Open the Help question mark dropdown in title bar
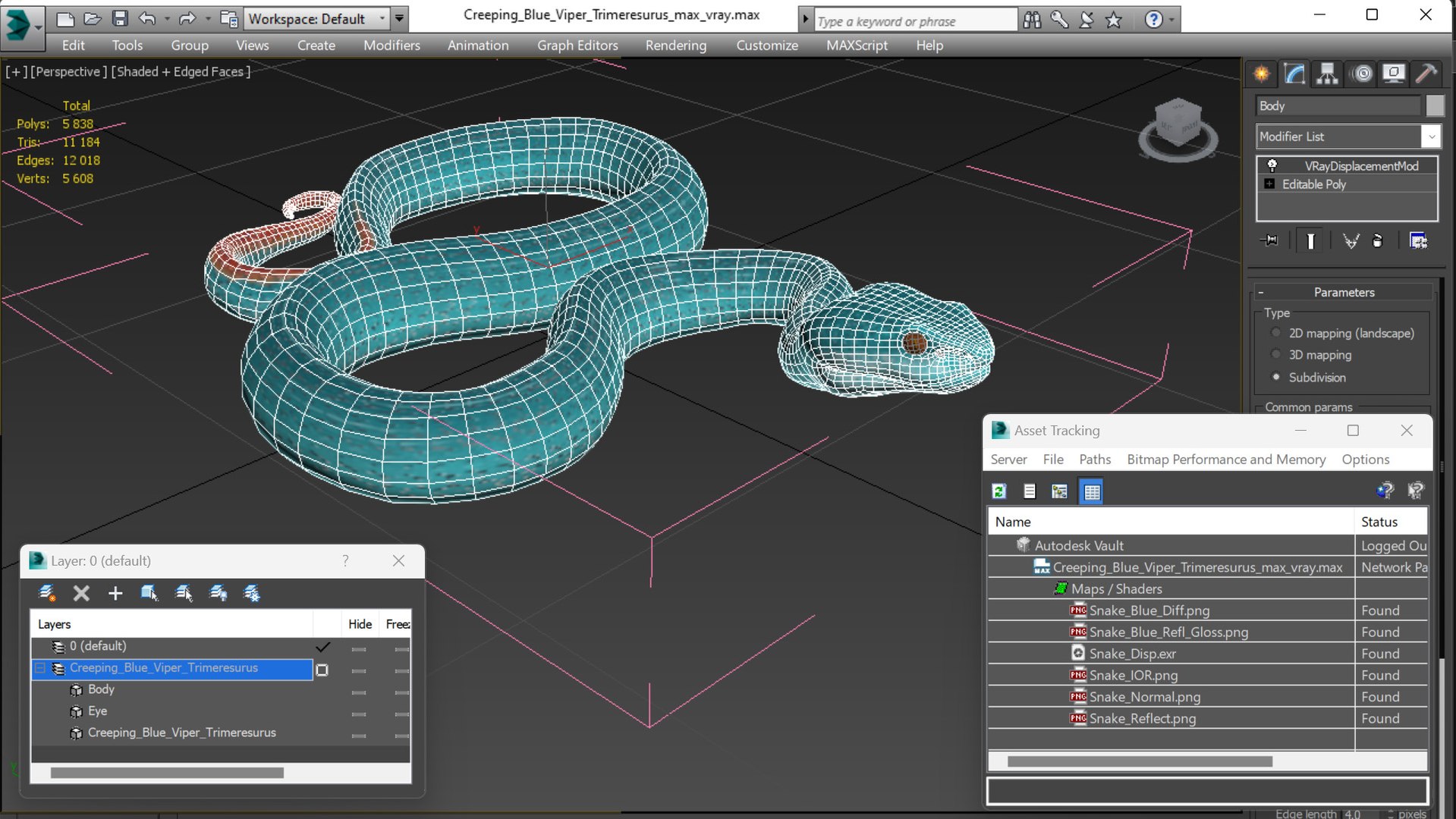 [1172, 20]
